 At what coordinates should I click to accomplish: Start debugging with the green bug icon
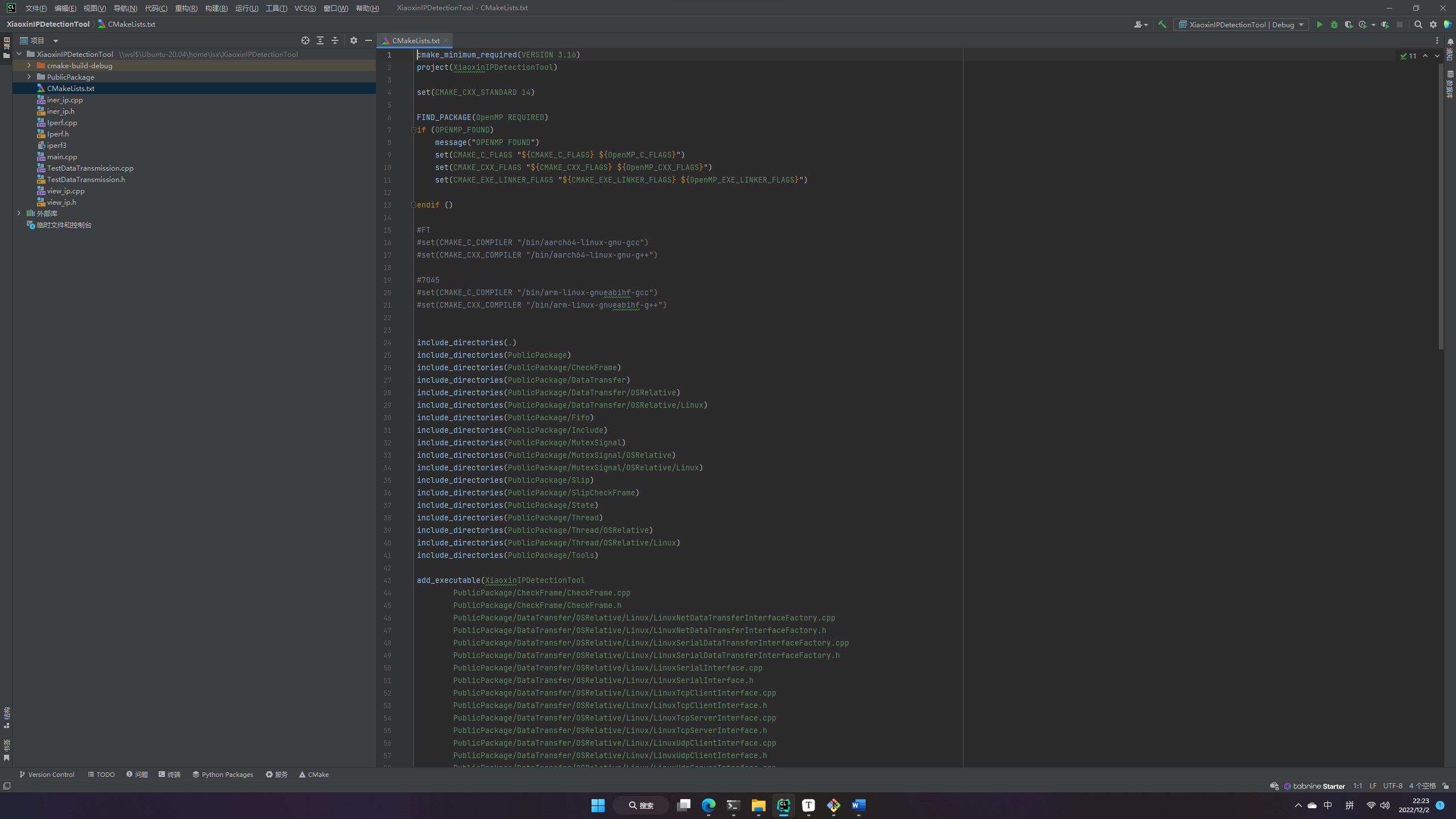1334,24
